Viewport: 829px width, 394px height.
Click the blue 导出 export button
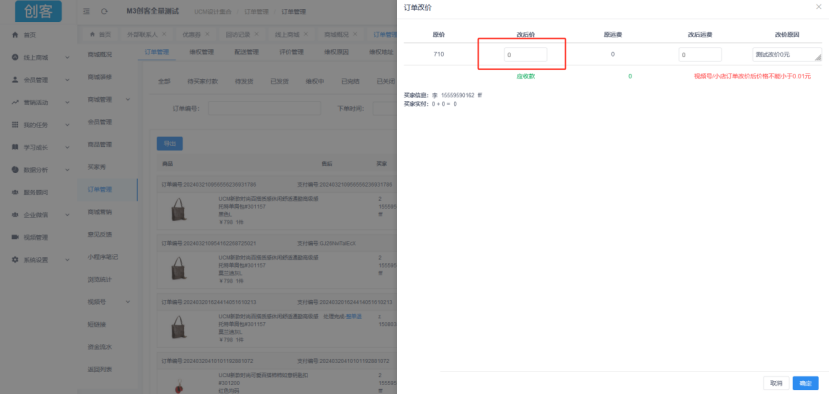click(170, 143)
